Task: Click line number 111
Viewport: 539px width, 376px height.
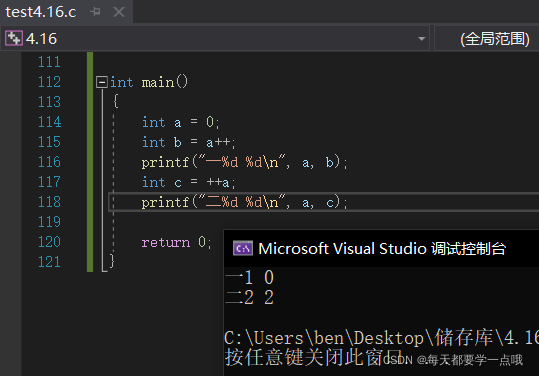Action: tap(50, 62)
